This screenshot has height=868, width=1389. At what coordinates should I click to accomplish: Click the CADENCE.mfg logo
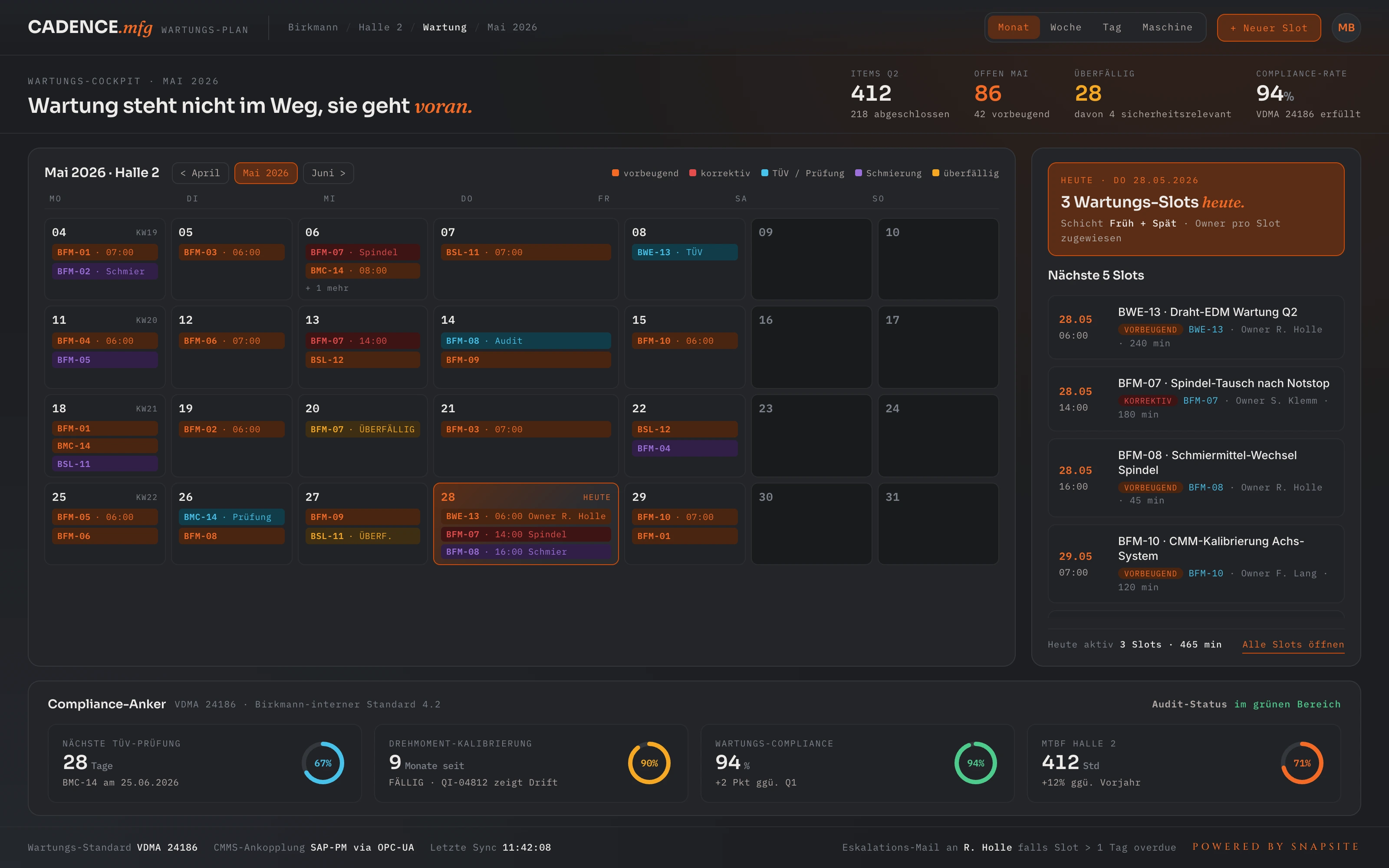(x=90, y=27)
